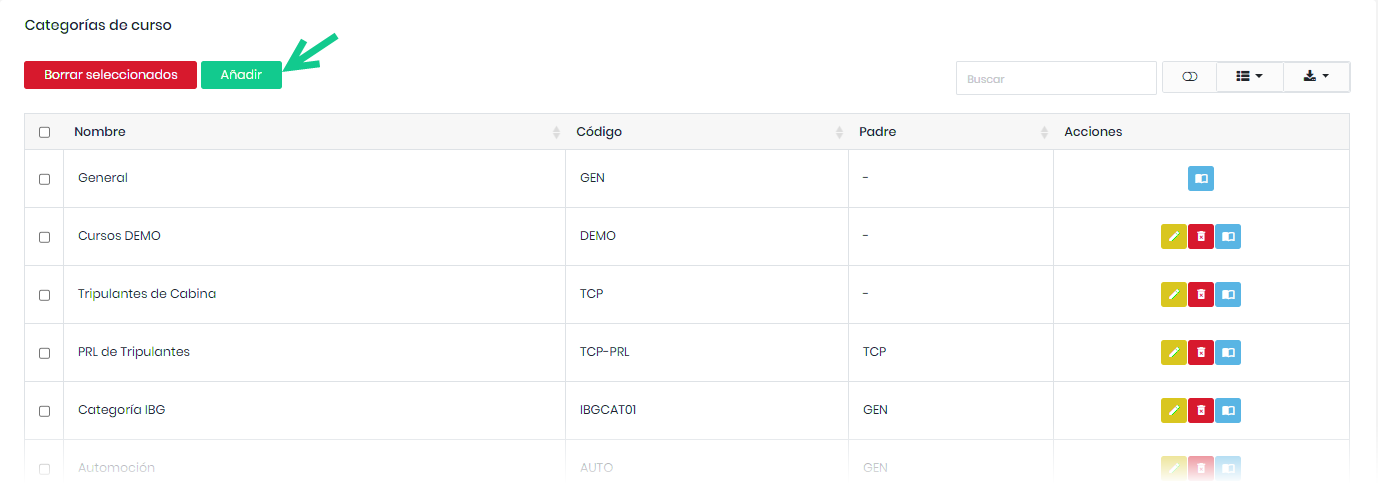Check the select-all header checkbox

pos(44,132)
